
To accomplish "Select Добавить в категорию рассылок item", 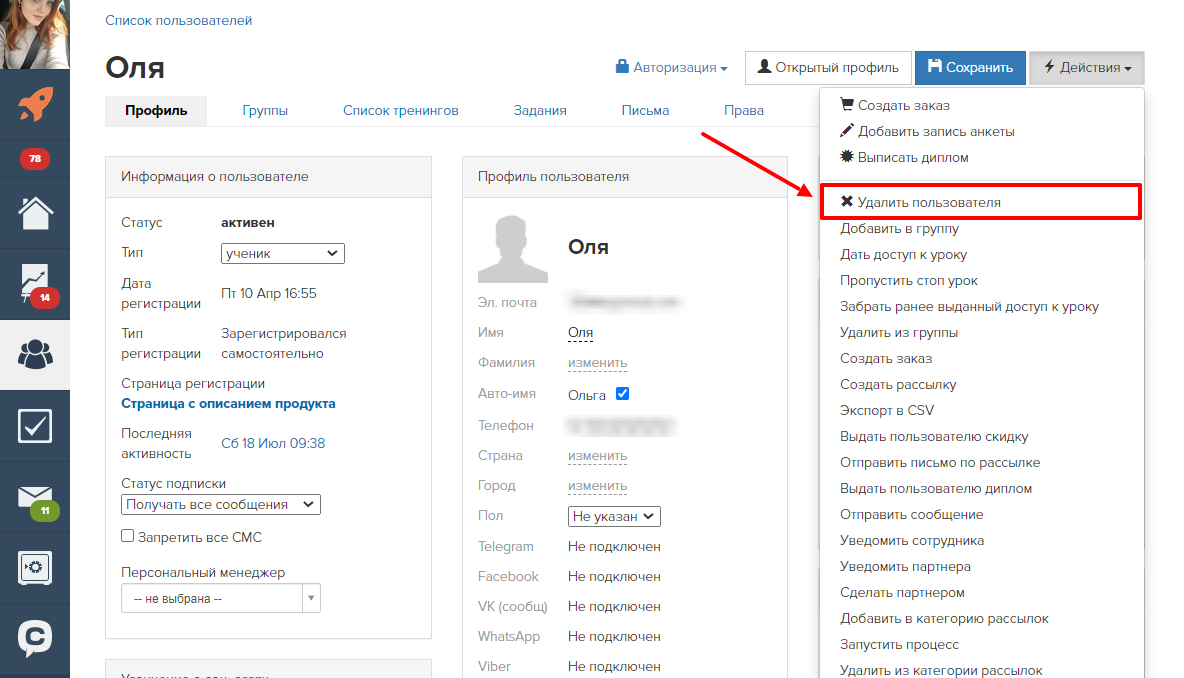I will (944, 618).
